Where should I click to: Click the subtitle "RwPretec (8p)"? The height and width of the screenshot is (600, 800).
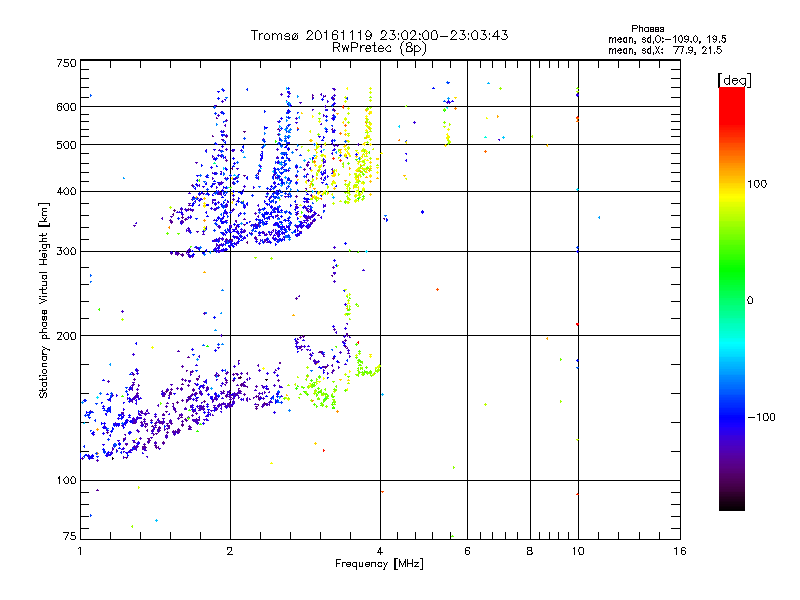point(379,48)
